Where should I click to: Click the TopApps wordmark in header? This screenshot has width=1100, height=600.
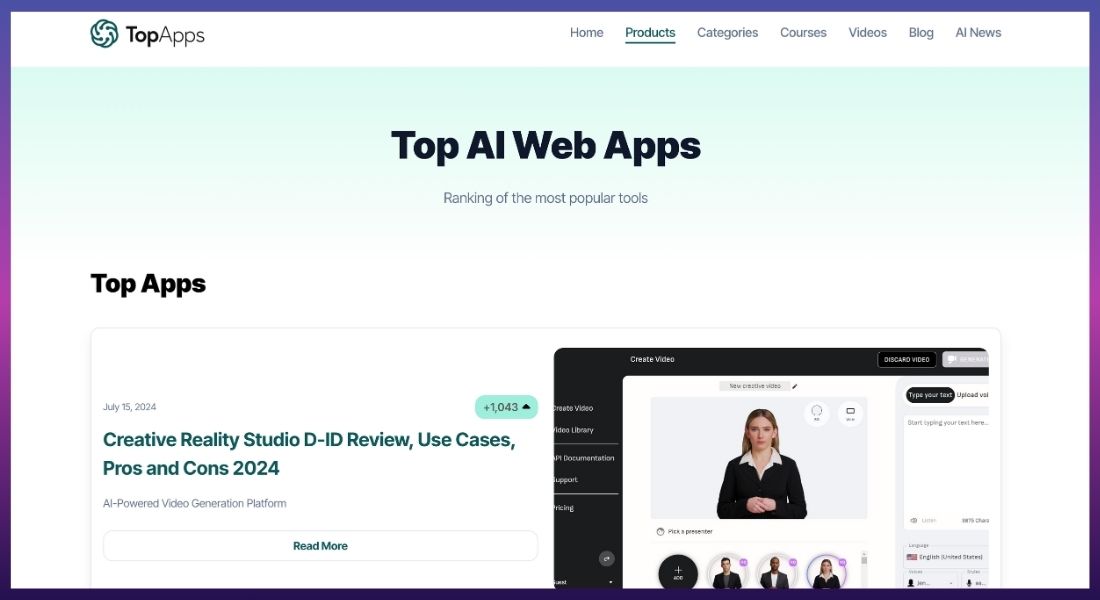[x=165, y=34]
